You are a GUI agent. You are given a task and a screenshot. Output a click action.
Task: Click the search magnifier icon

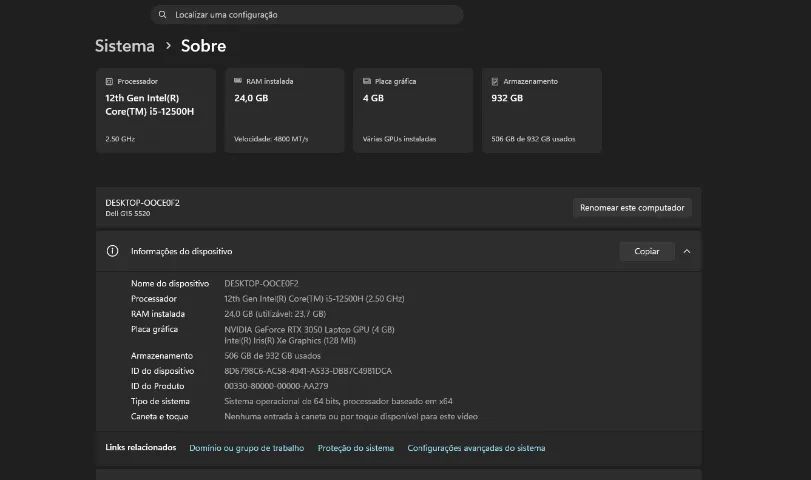tap(162, 14)
